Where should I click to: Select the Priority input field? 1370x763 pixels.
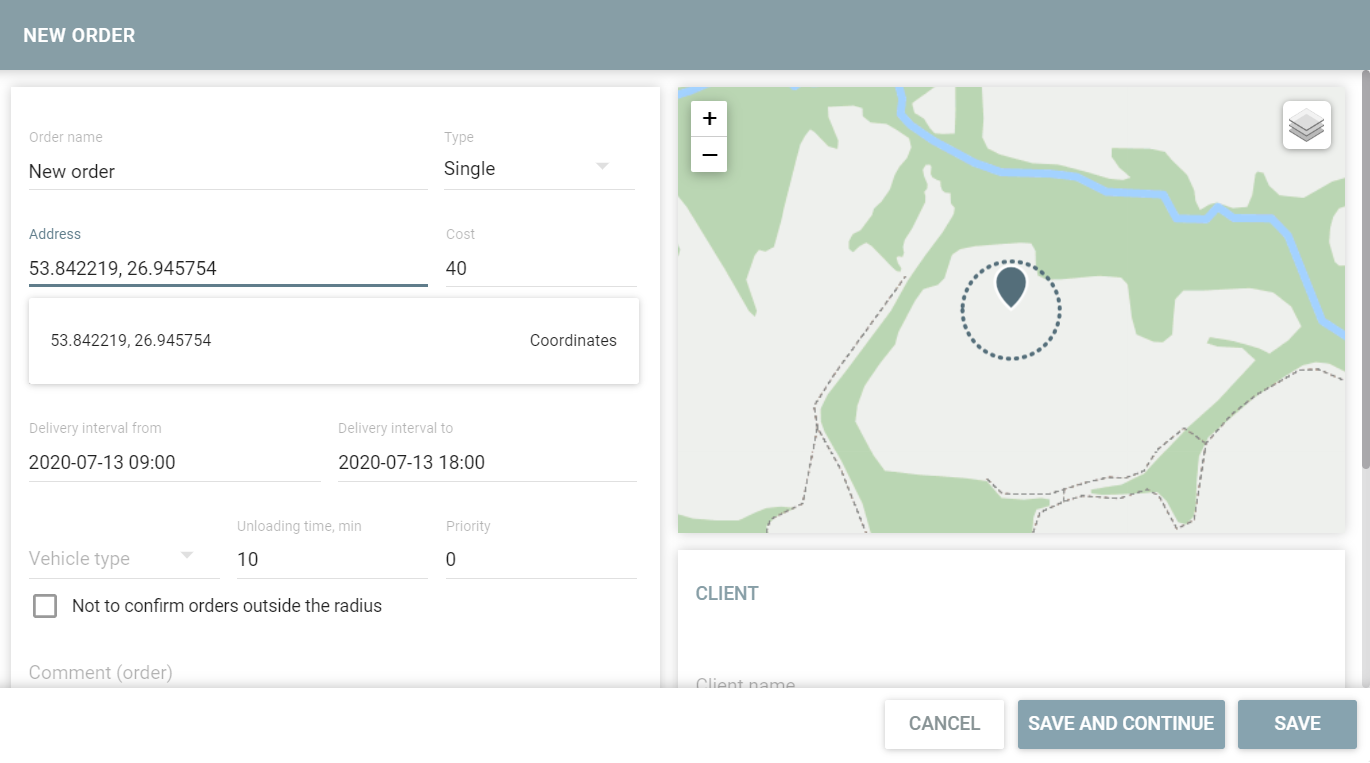tap(540, 559)
